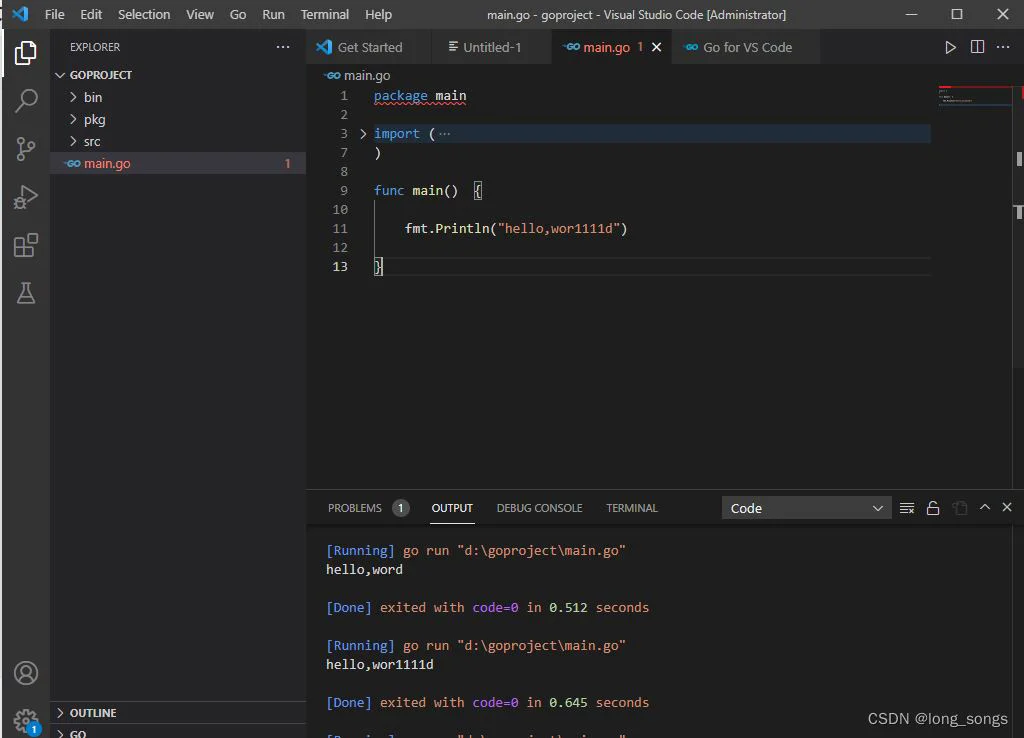The height and width of the screenshot is (738, 1024).
Task: Click the '0.512 seconds' Done output line
Action: click(487, 607)
